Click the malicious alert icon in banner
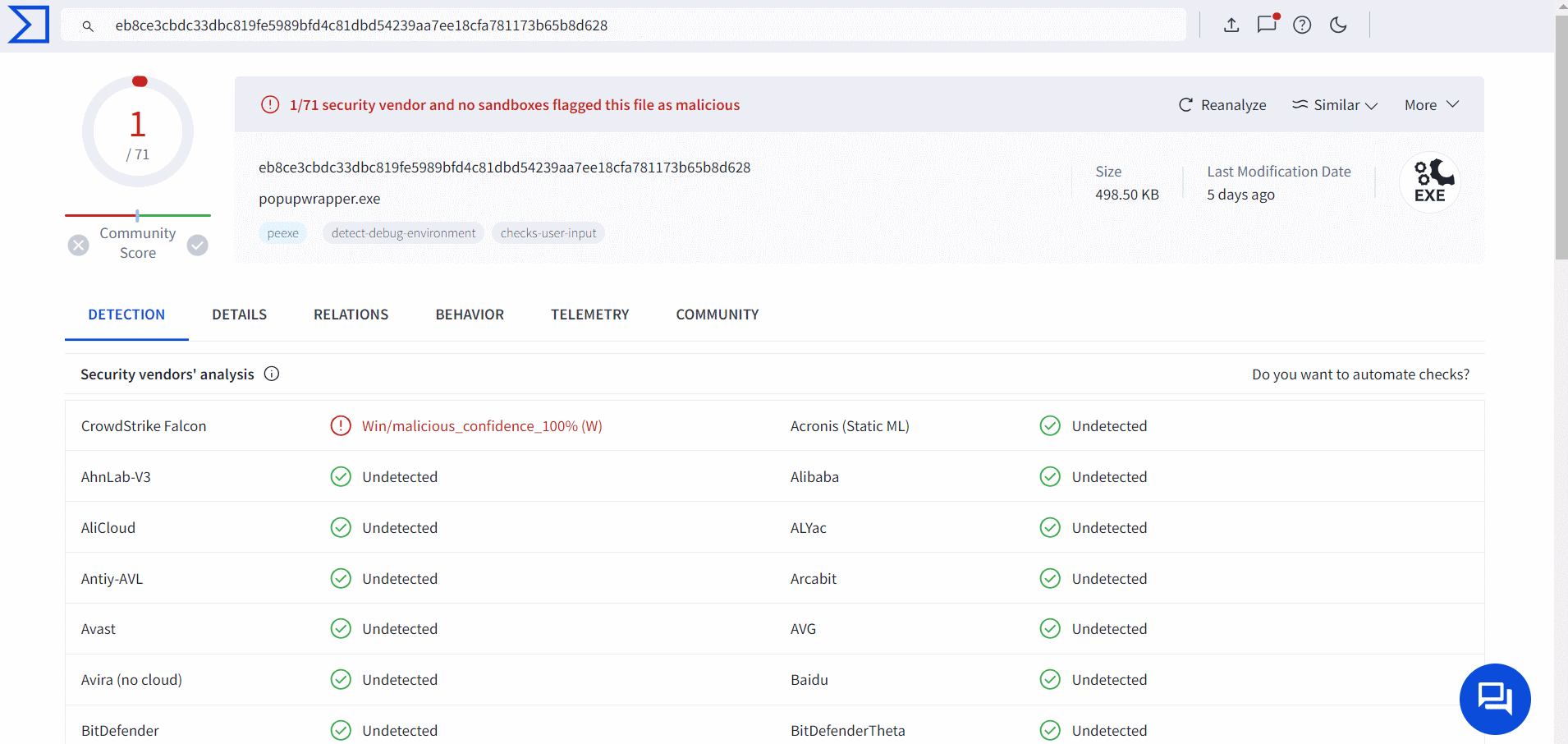This screenshot has width=1568, height=744. (270, 104)
